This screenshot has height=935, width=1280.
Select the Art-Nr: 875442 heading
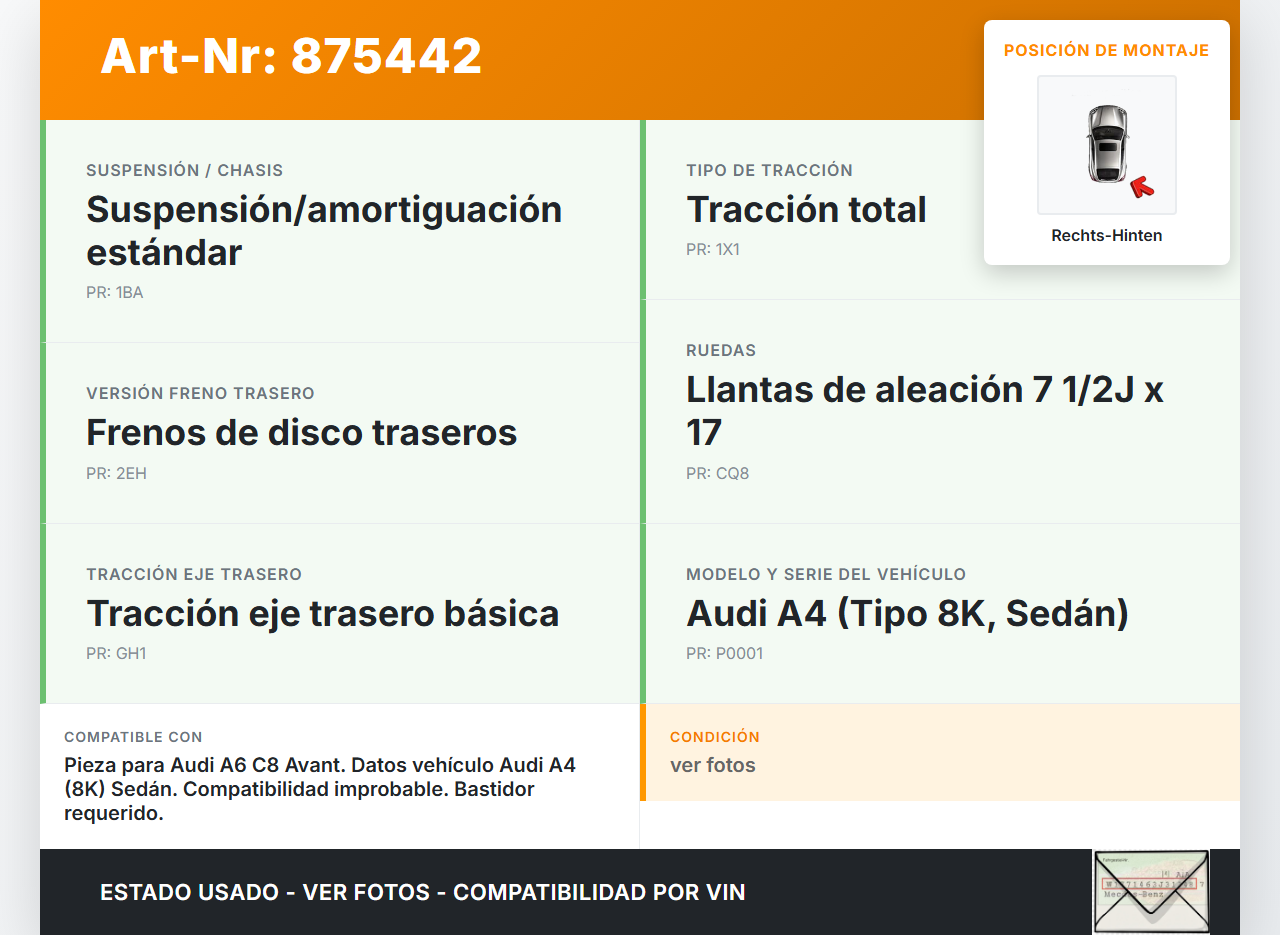[291, 56]
